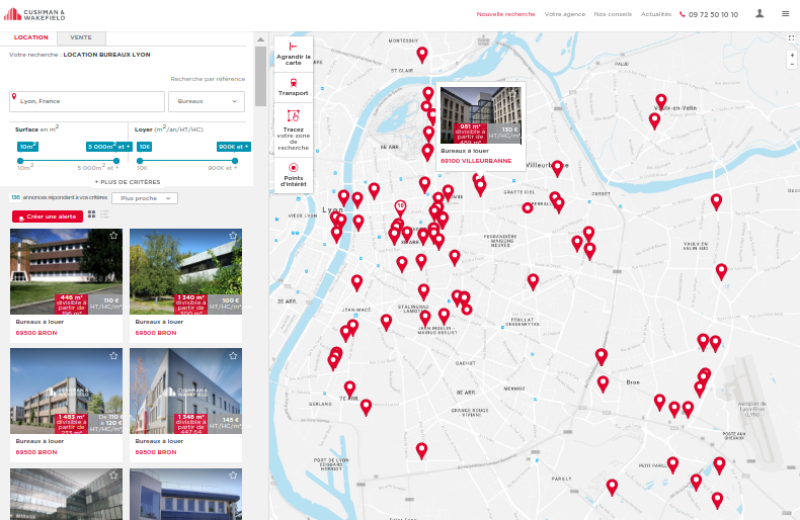Click the Lyon, France location field
The width and height of the screenshot is (800, 520).
pyautogui.click(x=87, y=102)
